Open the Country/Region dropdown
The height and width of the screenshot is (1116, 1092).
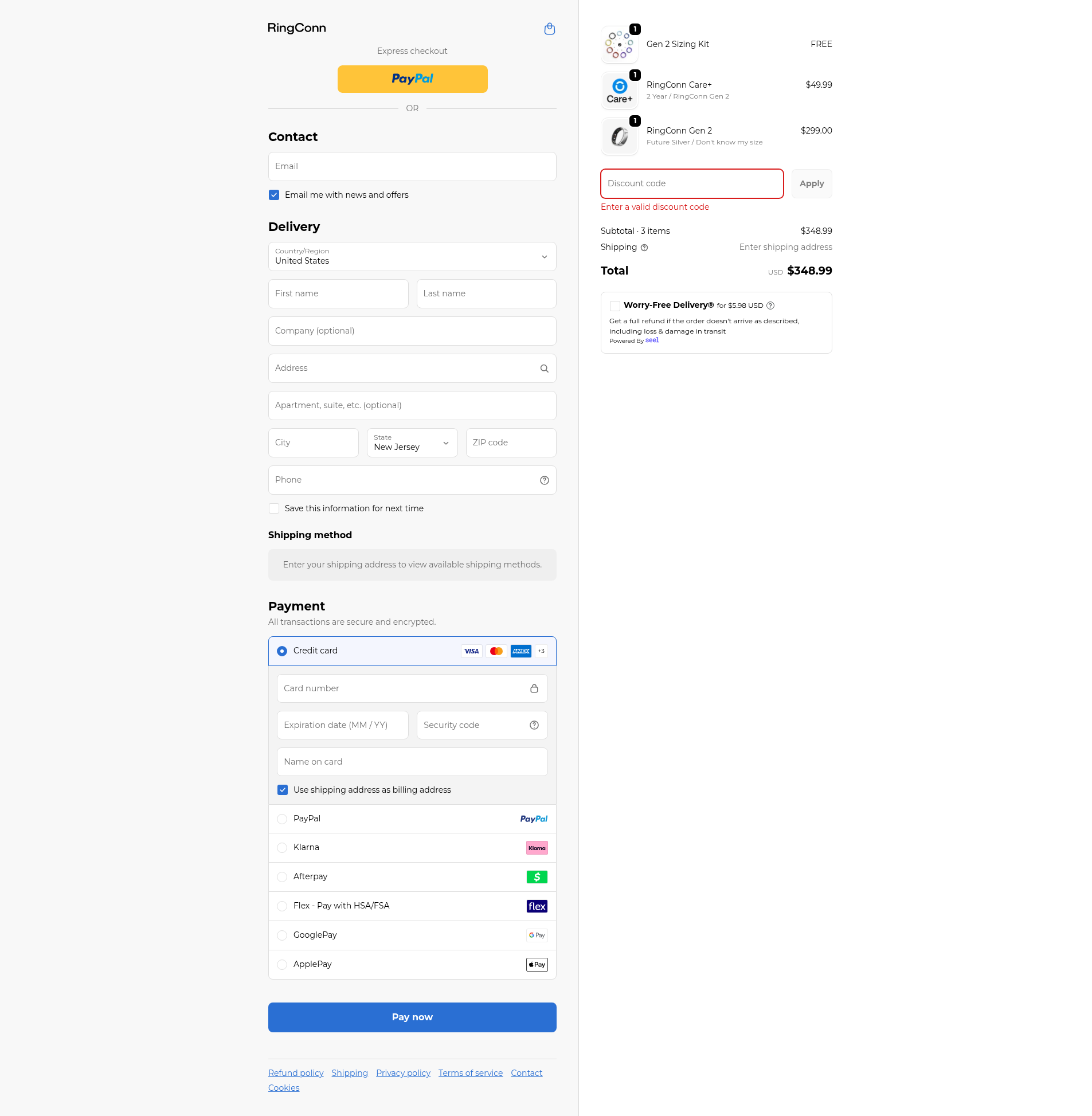(x=412, y=257)
